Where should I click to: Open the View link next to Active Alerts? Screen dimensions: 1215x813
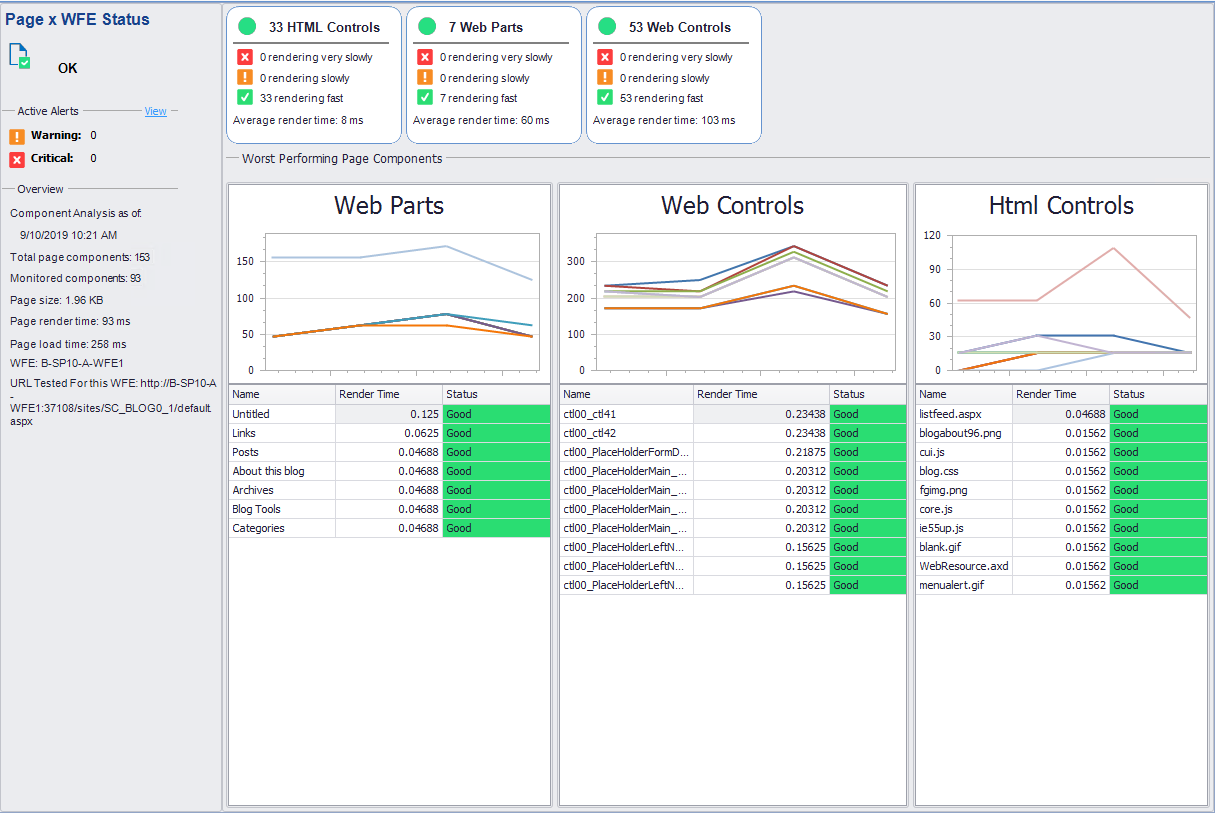[x=155, y=111]
